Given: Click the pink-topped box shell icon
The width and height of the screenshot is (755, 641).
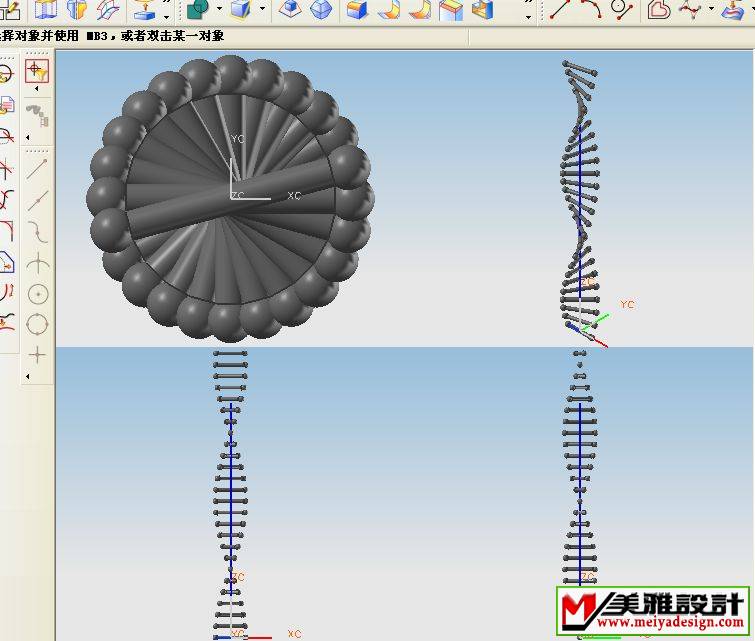Looking at the screenshot, I should 451,9.
